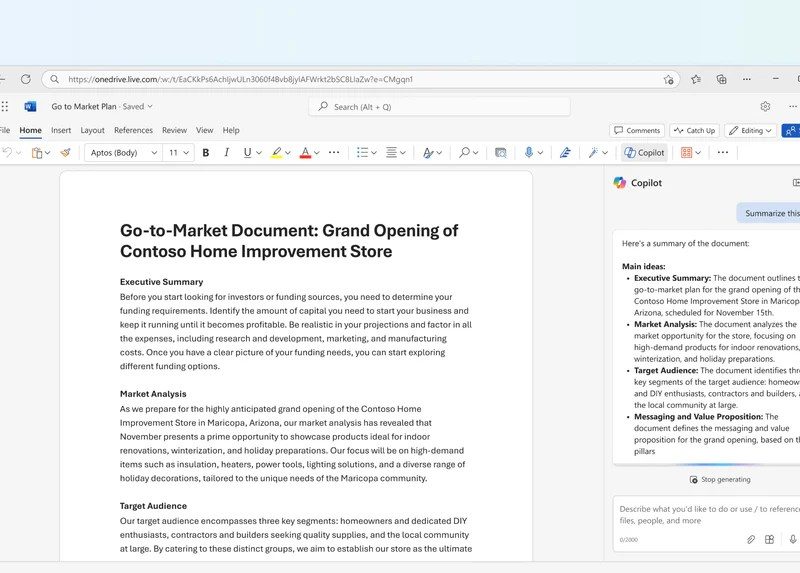Toggle Bold formatting
The height and width of the screenshot is (573, 800).
coord(206,153)
